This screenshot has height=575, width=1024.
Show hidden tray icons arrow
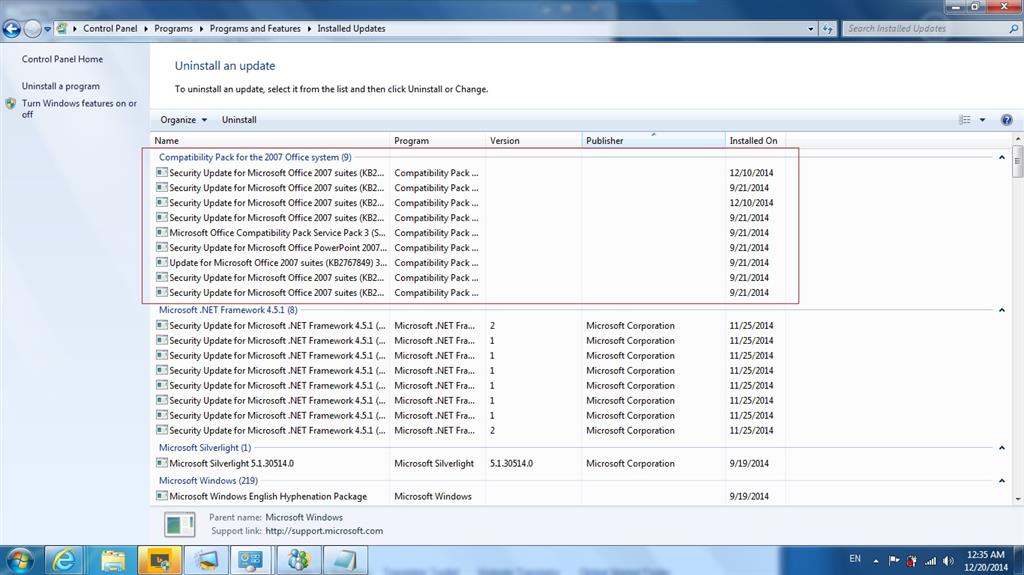click(x=876, y=561)
